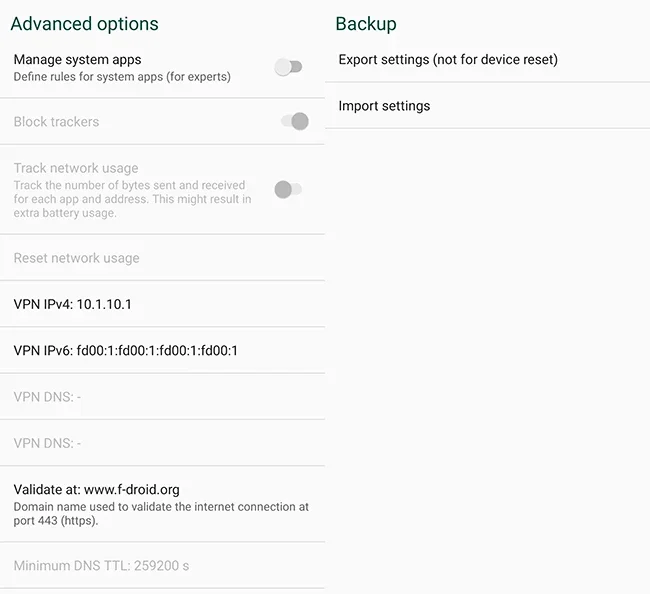The height and width of the screenshot is (594, 650).
Task: Open Validate at www.f-droid.org setting
Action: click(96, 490)
